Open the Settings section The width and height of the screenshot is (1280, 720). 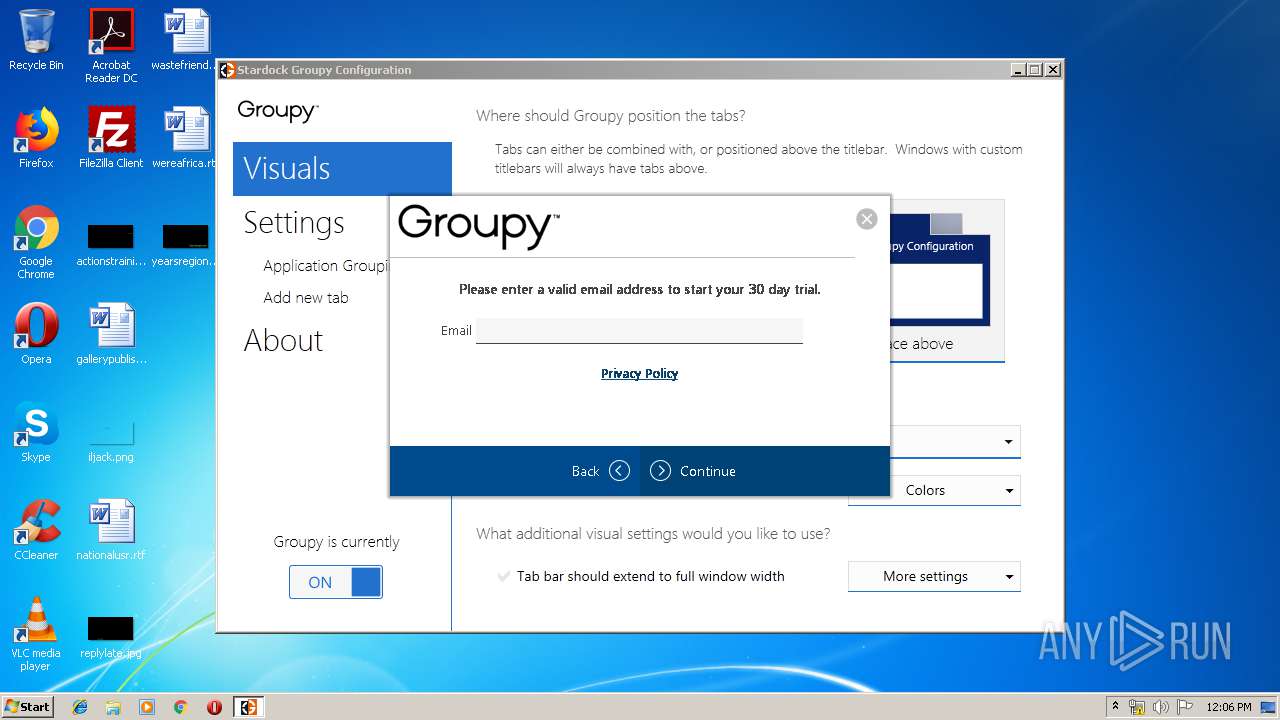point(294,222)
